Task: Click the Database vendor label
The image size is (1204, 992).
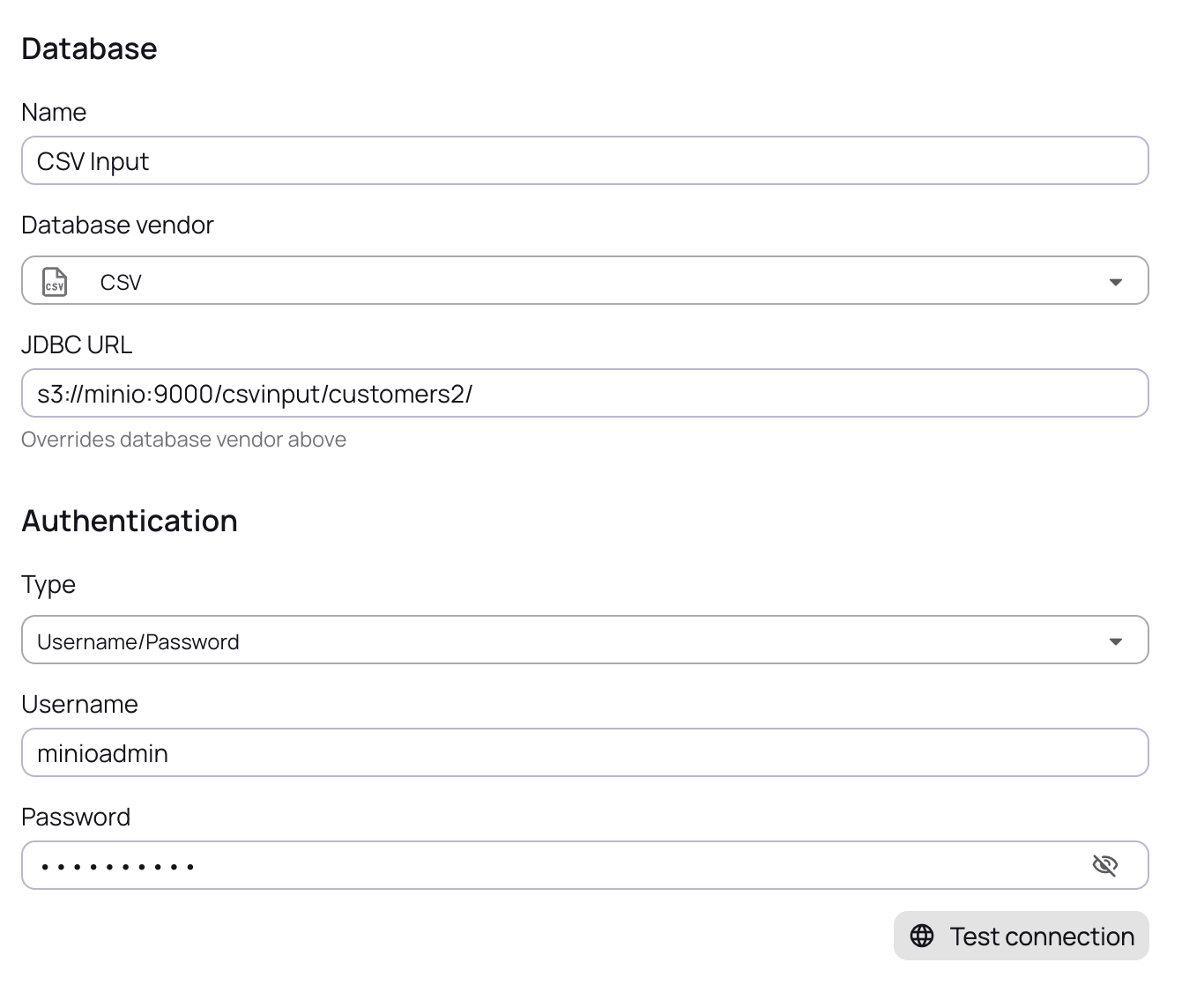Action: (117, 226)
